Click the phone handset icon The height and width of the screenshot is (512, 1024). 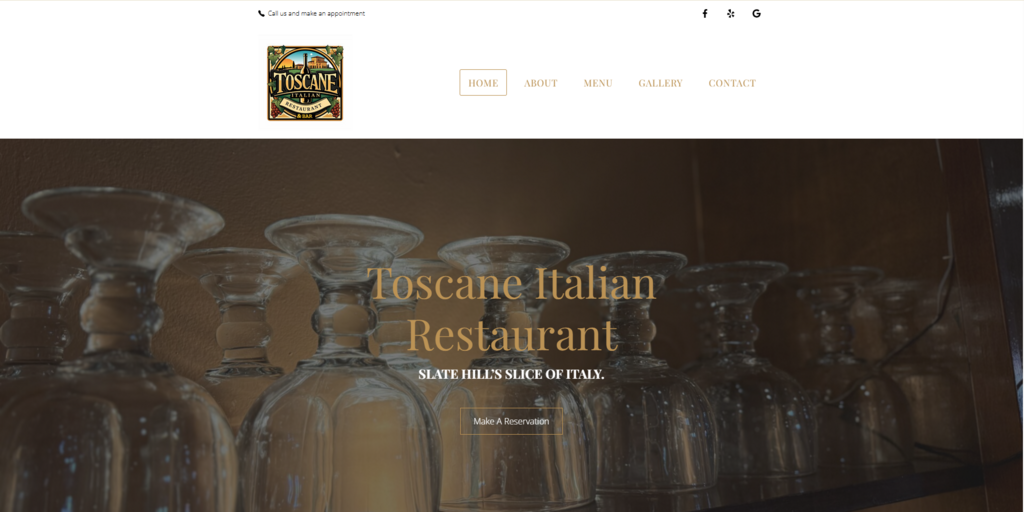(261, 13)
